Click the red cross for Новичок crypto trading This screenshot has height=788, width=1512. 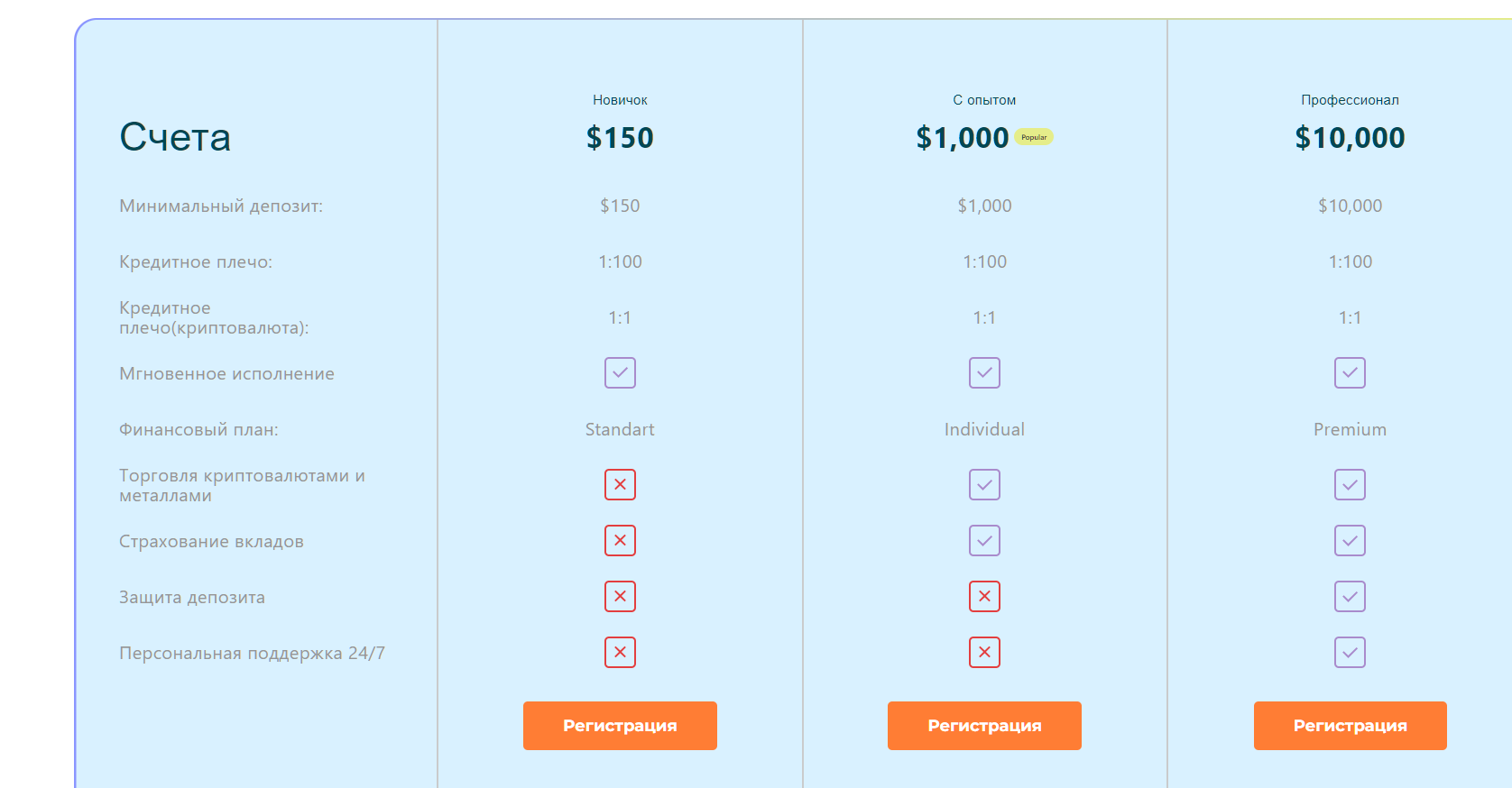[x=620, y=485]
